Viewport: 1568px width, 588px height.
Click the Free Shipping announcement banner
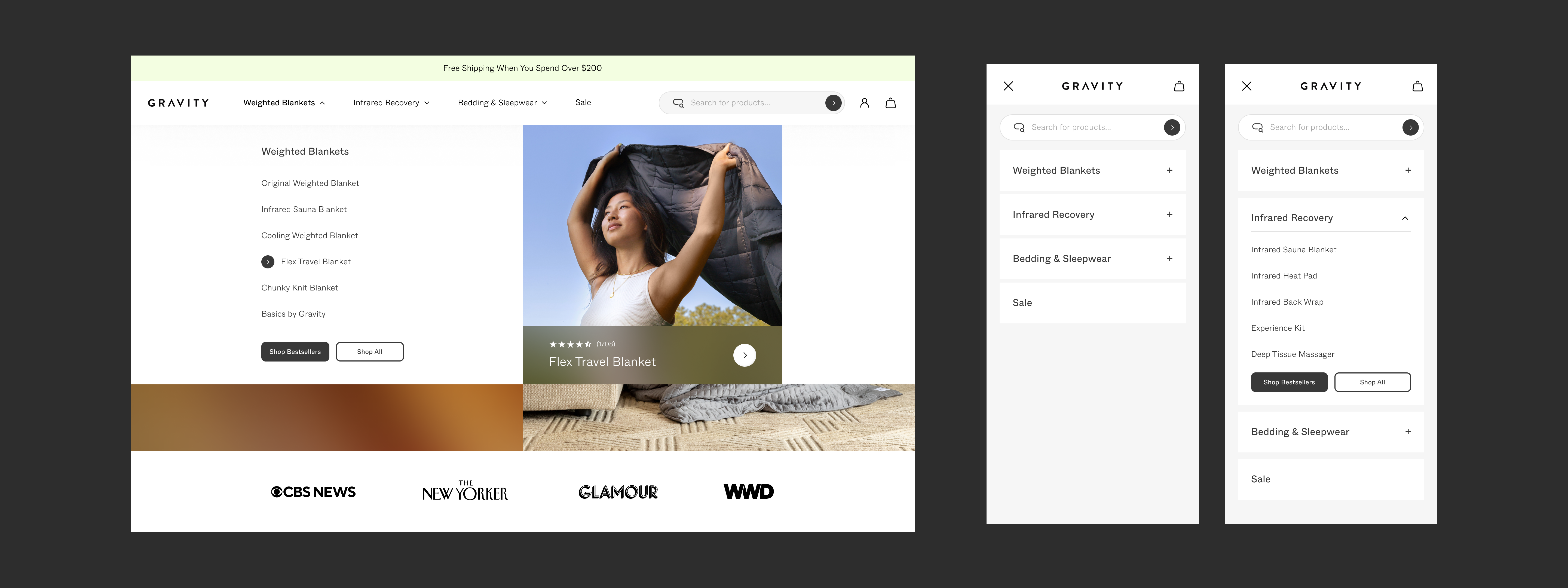(x=522, y=68)
